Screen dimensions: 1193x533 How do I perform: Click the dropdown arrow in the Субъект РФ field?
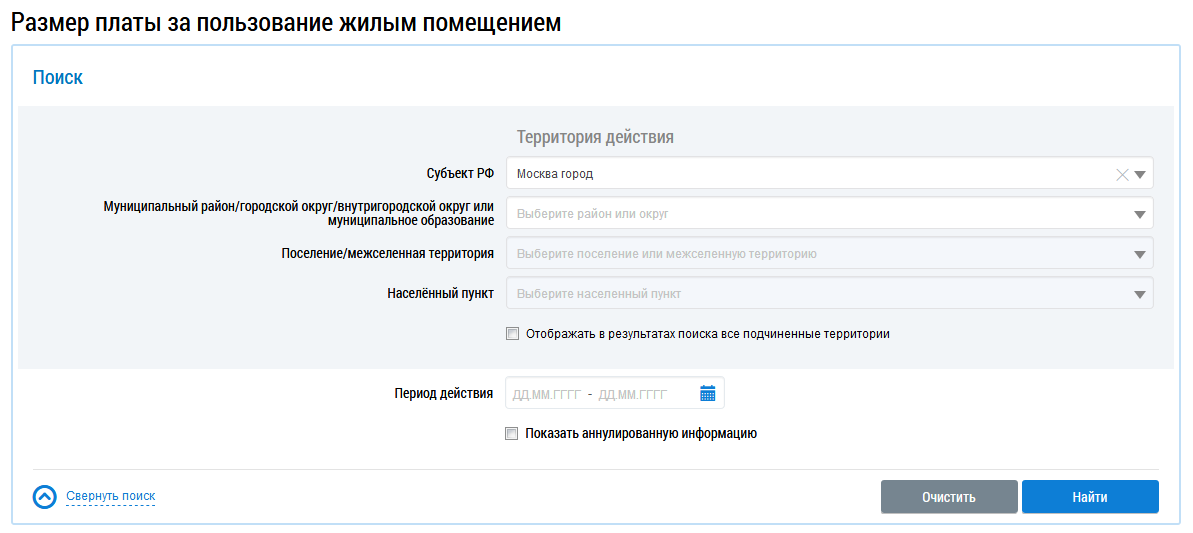tap(1139, 174)
